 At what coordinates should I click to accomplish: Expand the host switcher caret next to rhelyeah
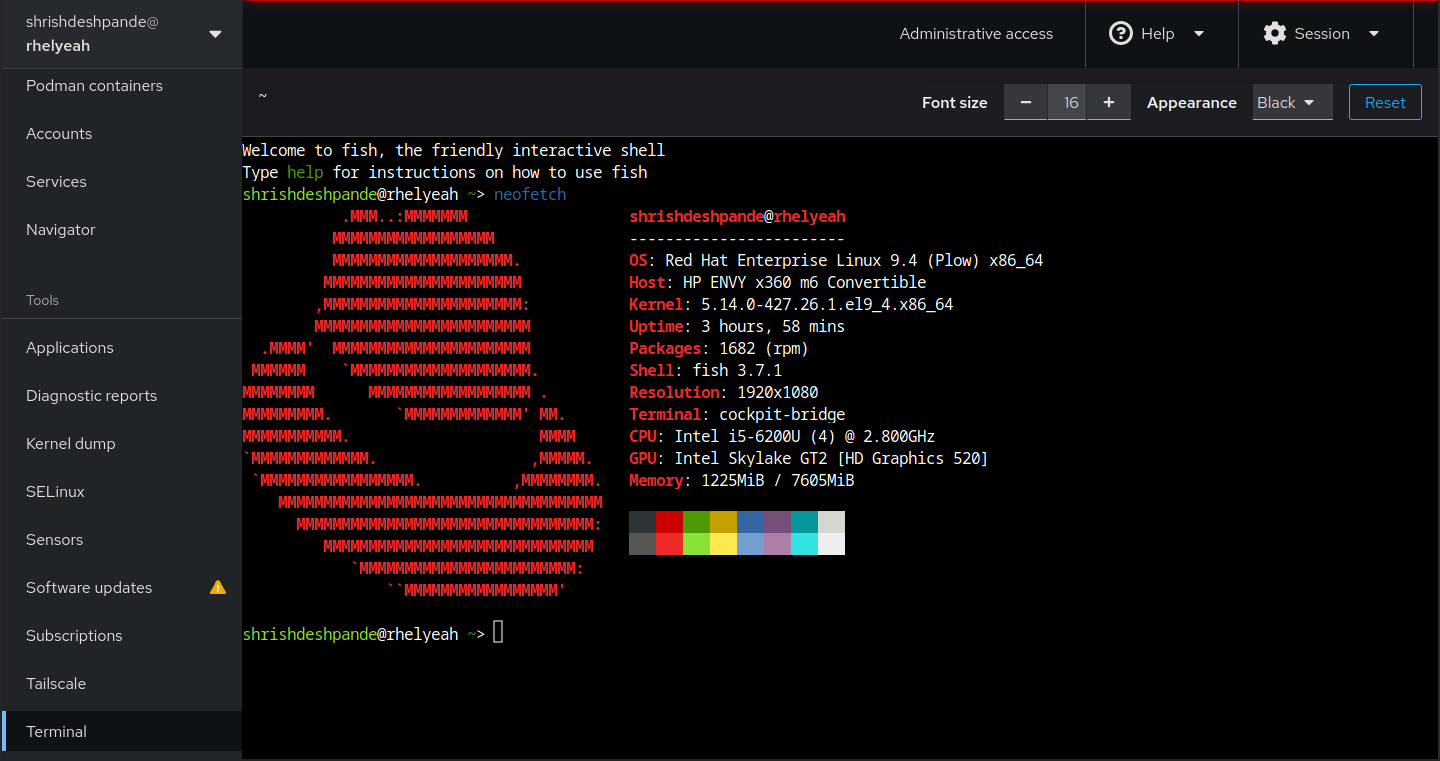coord(215,34)
